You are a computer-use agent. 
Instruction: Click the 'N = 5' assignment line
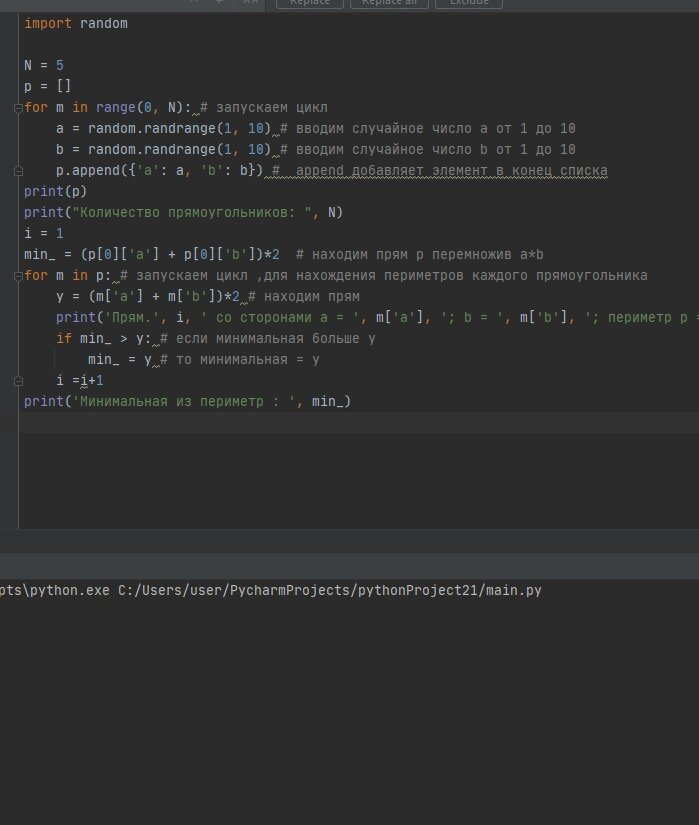coord(44,65)
